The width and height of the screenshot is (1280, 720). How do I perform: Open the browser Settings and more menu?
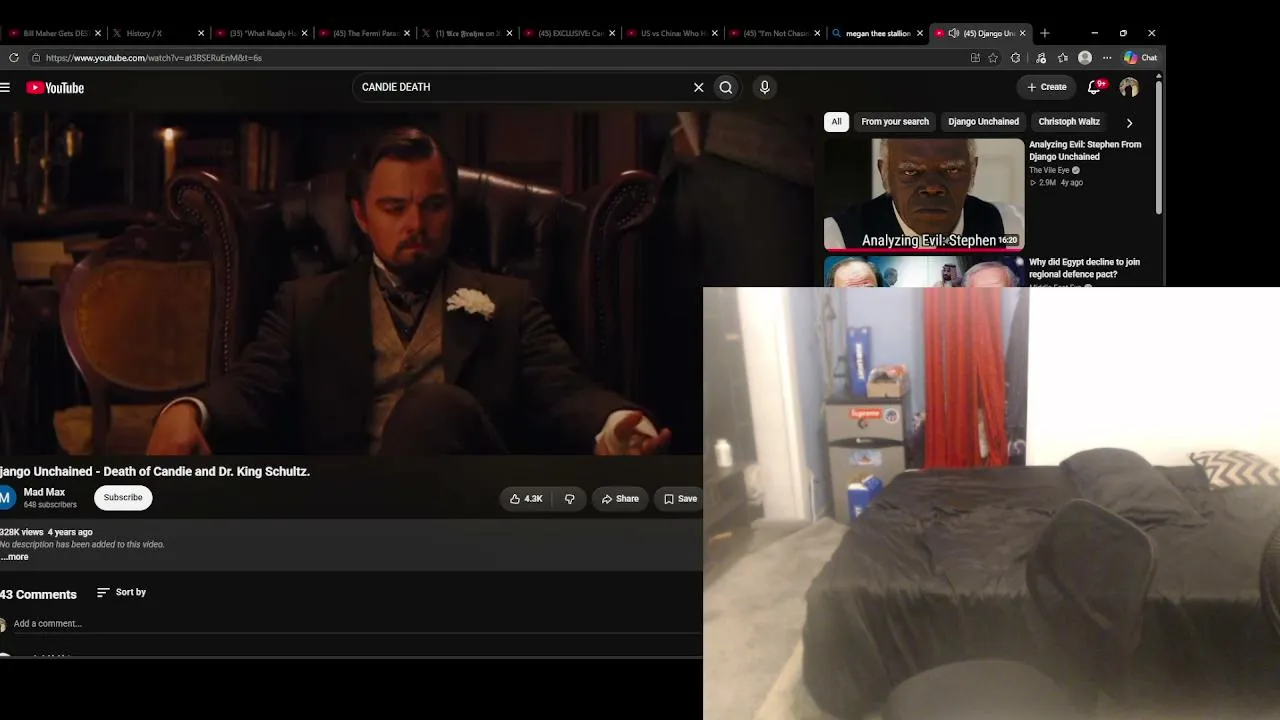click(x=1107, y=58)
